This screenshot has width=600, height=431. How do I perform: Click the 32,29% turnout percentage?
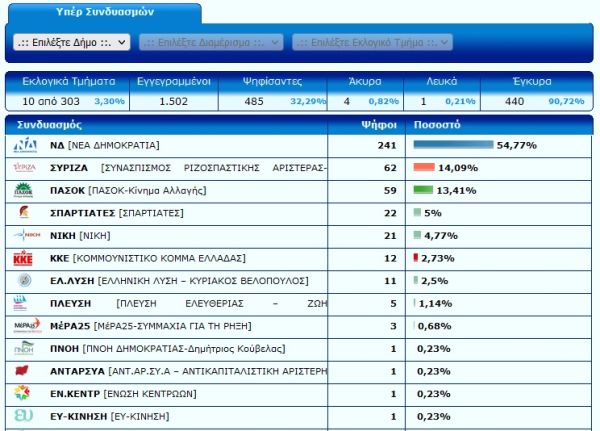coord(308,101)
